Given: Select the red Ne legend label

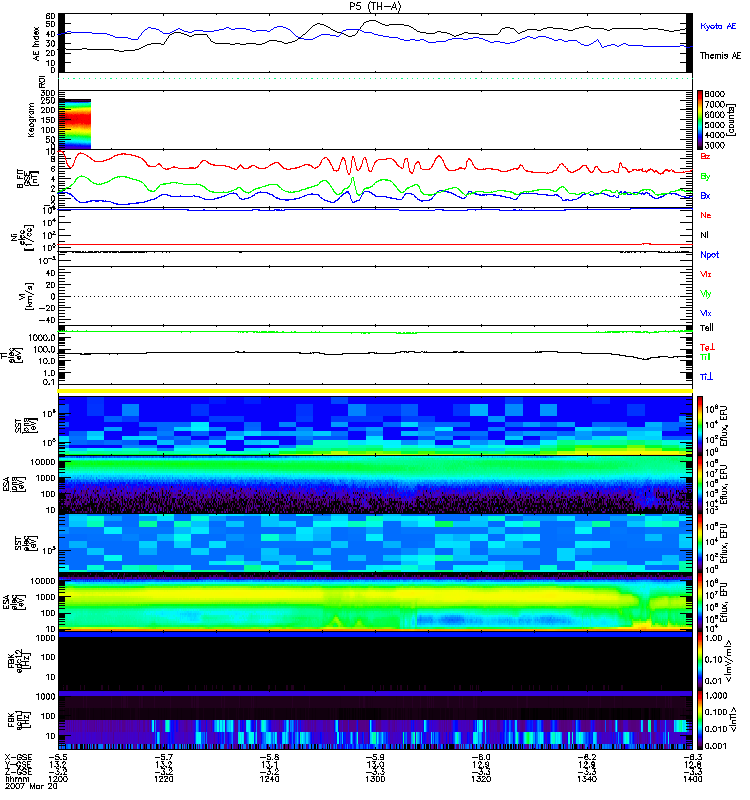Looking at the screenshot, I should tap(706, 215).
